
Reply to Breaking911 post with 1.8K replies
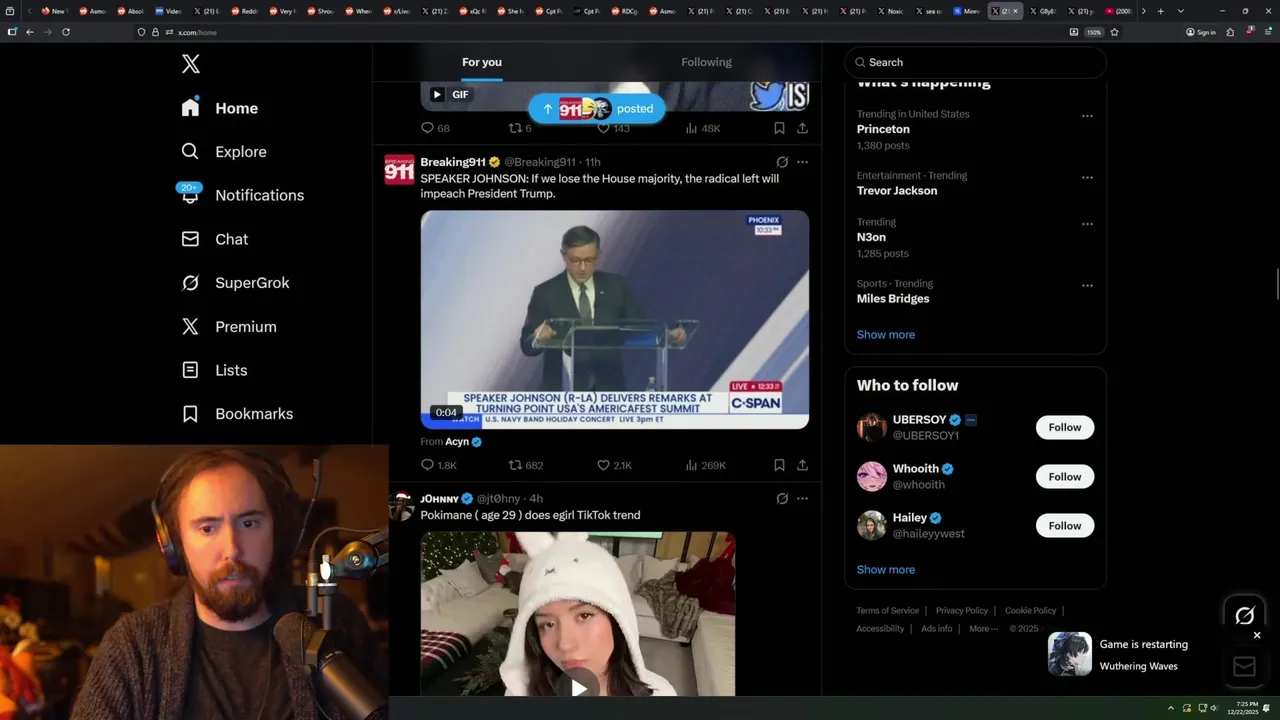tap(439, 465)
